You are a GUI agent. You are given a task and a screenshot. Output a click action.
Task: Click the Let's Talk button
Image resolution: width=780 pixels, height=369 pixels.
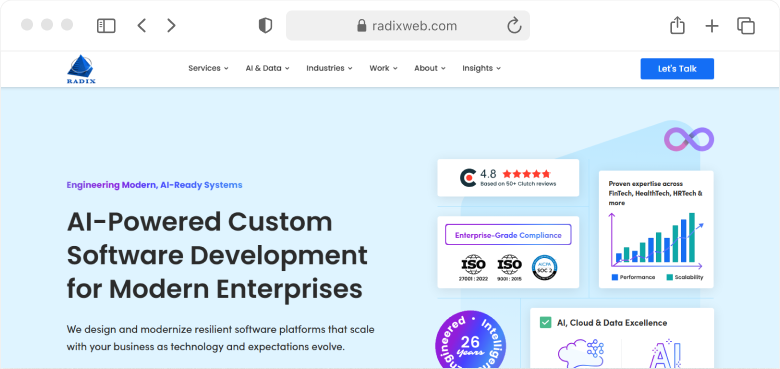coord(677,69)
